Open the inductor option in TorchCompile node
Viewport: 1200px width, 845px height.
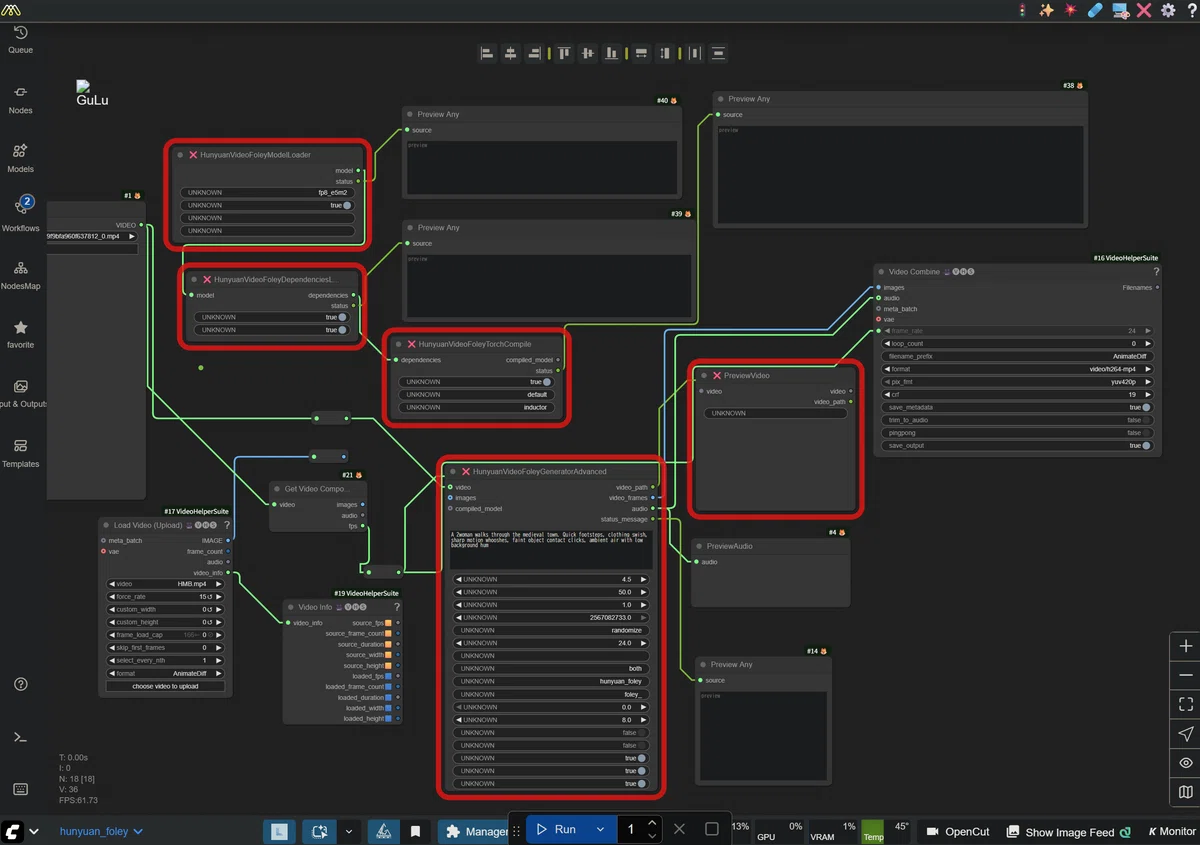click(x=476, y=408)
